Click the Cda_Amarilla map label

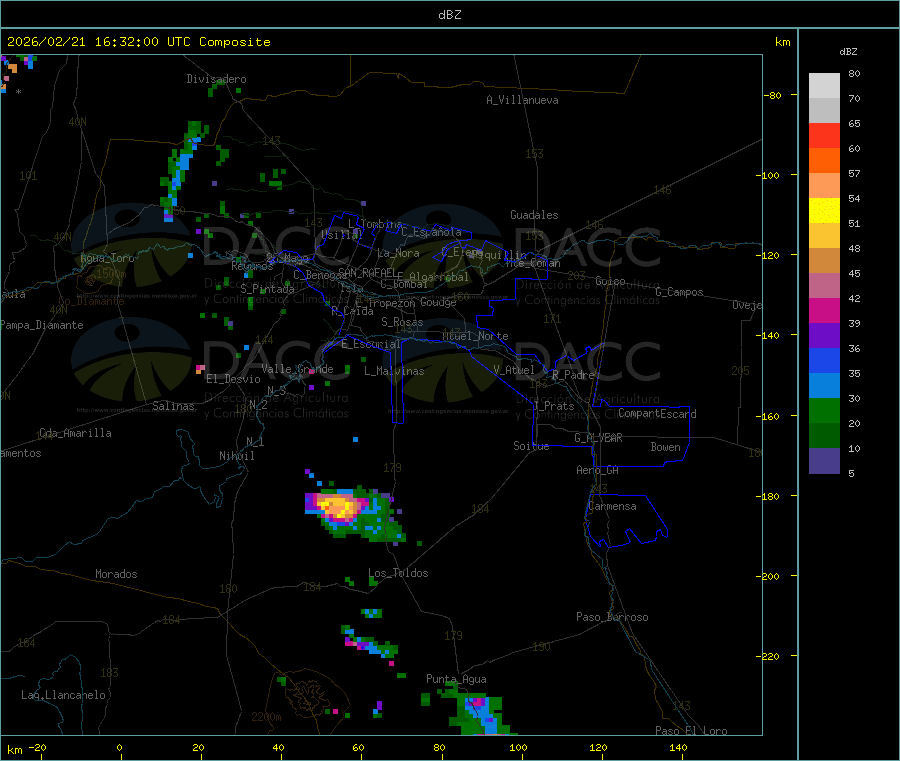[x=75, y=433]
